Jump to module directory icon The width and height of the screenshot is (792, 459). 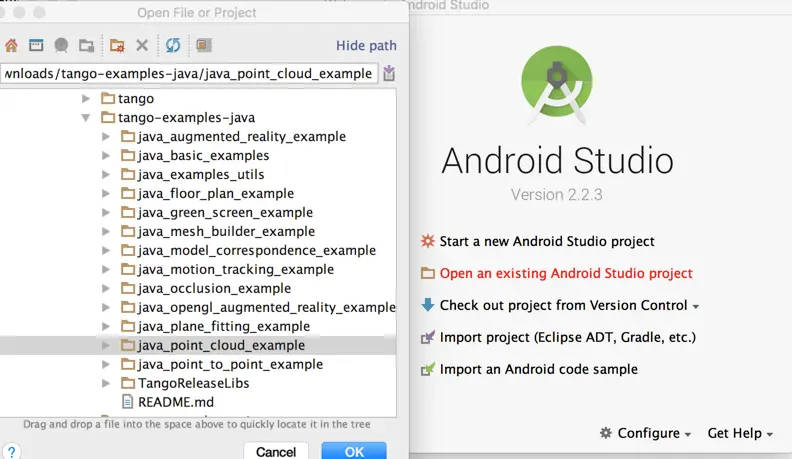coord(86,45)
